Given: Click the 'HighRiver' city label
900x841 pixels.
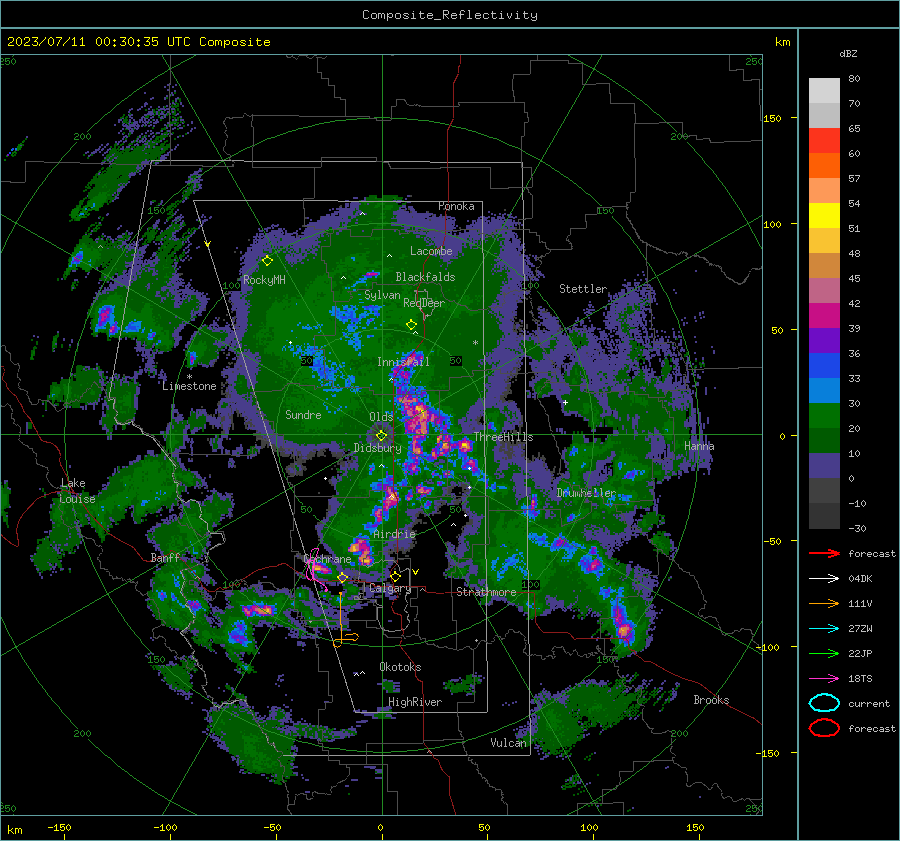Looking at the screenshot, I should point(415,702).
